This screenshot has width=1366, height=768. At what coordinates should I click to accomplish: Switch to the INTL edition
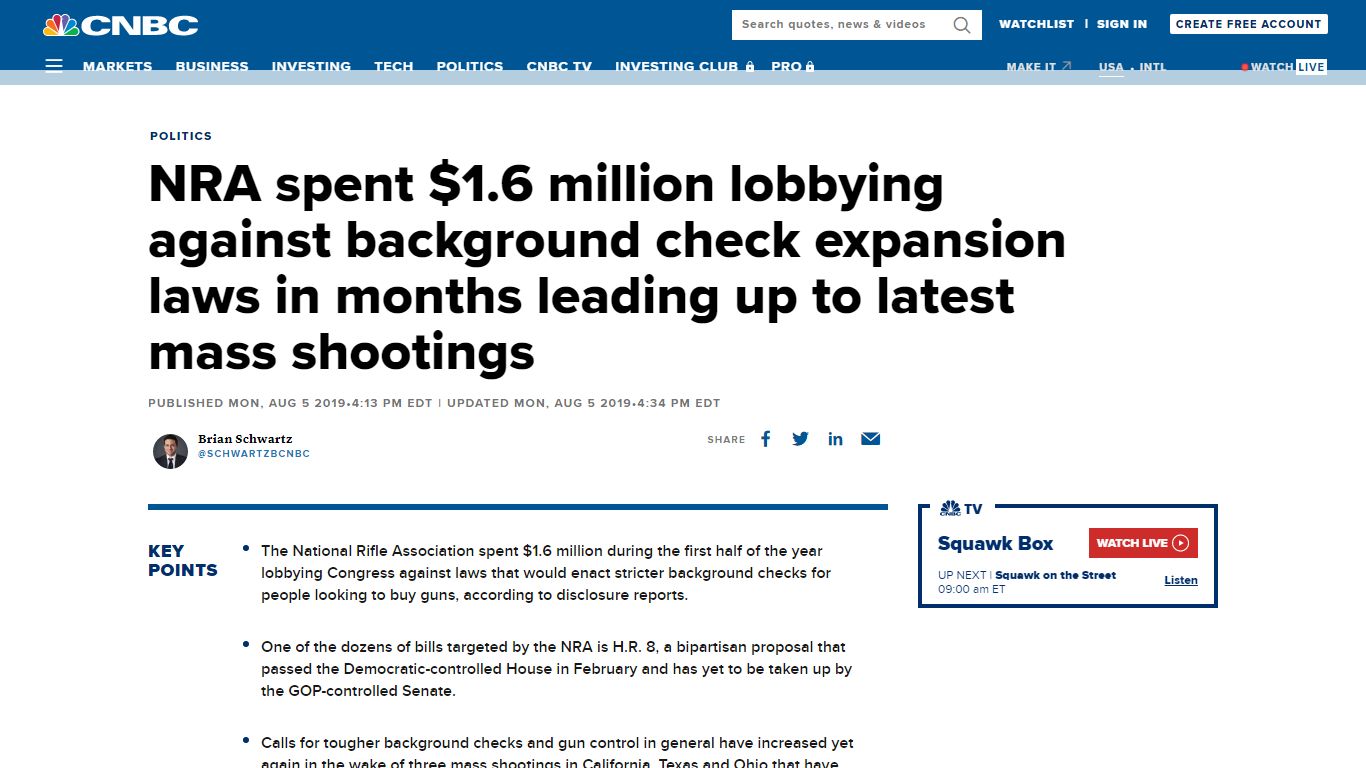click(1153, 67)
